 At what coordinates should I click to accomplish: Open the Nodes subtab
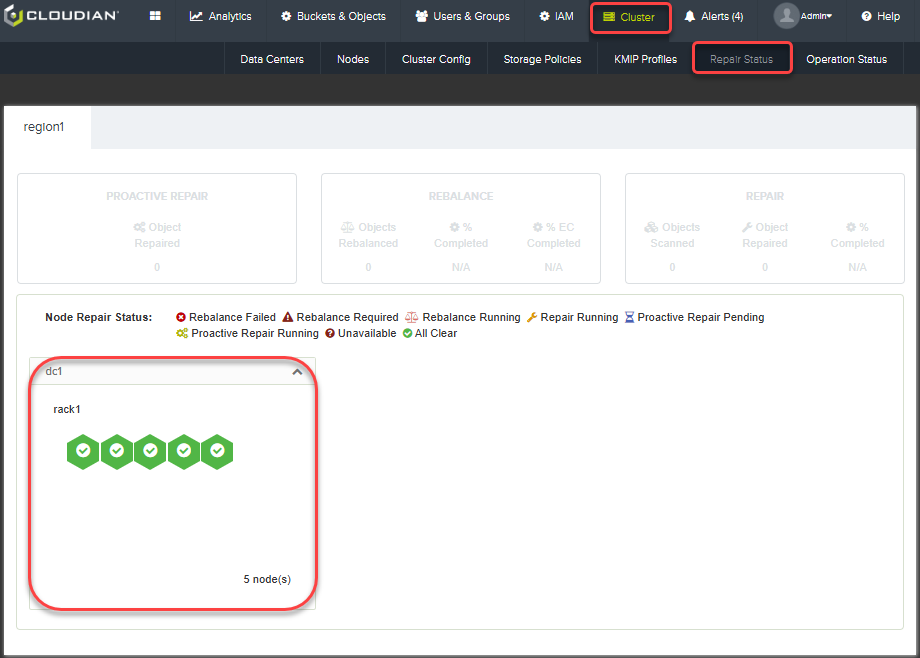tap(353, 59)
